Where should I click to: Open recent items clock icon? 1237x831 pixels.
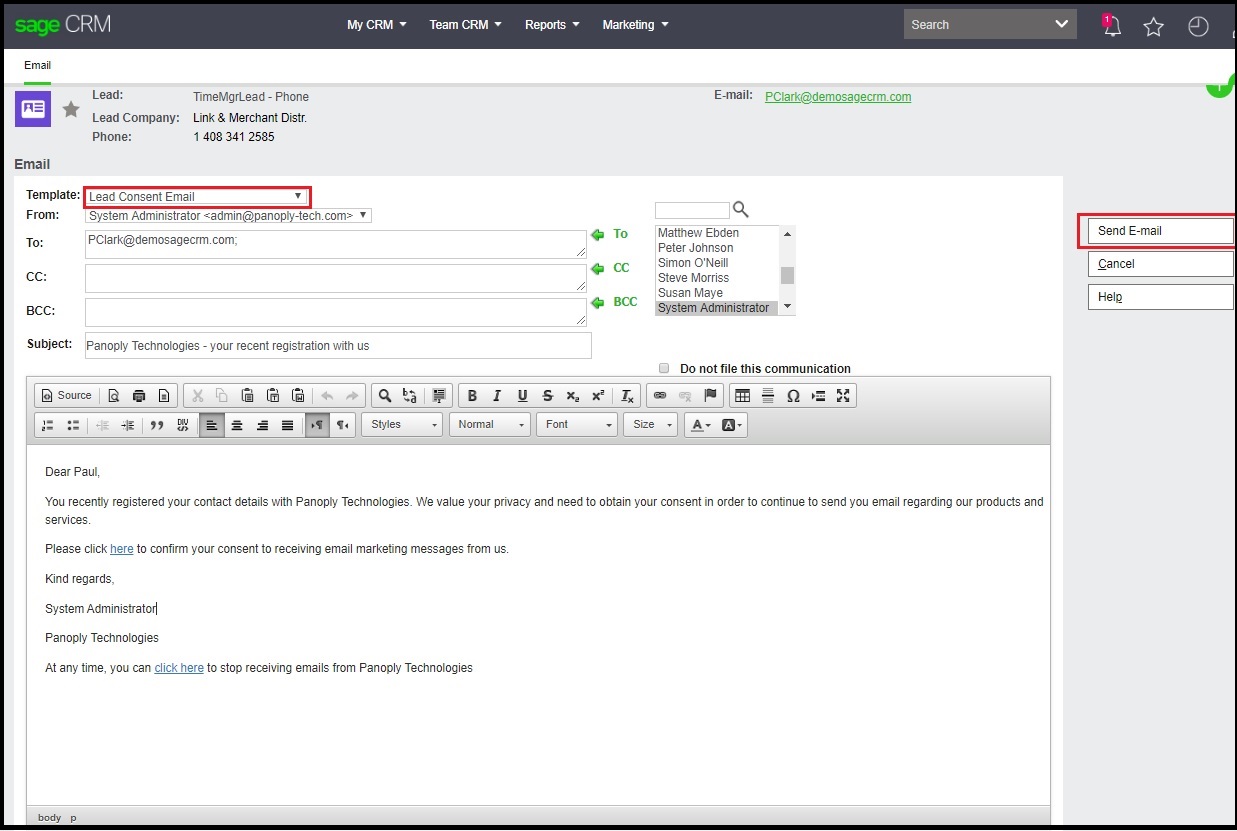click(x=1198, y=27)
